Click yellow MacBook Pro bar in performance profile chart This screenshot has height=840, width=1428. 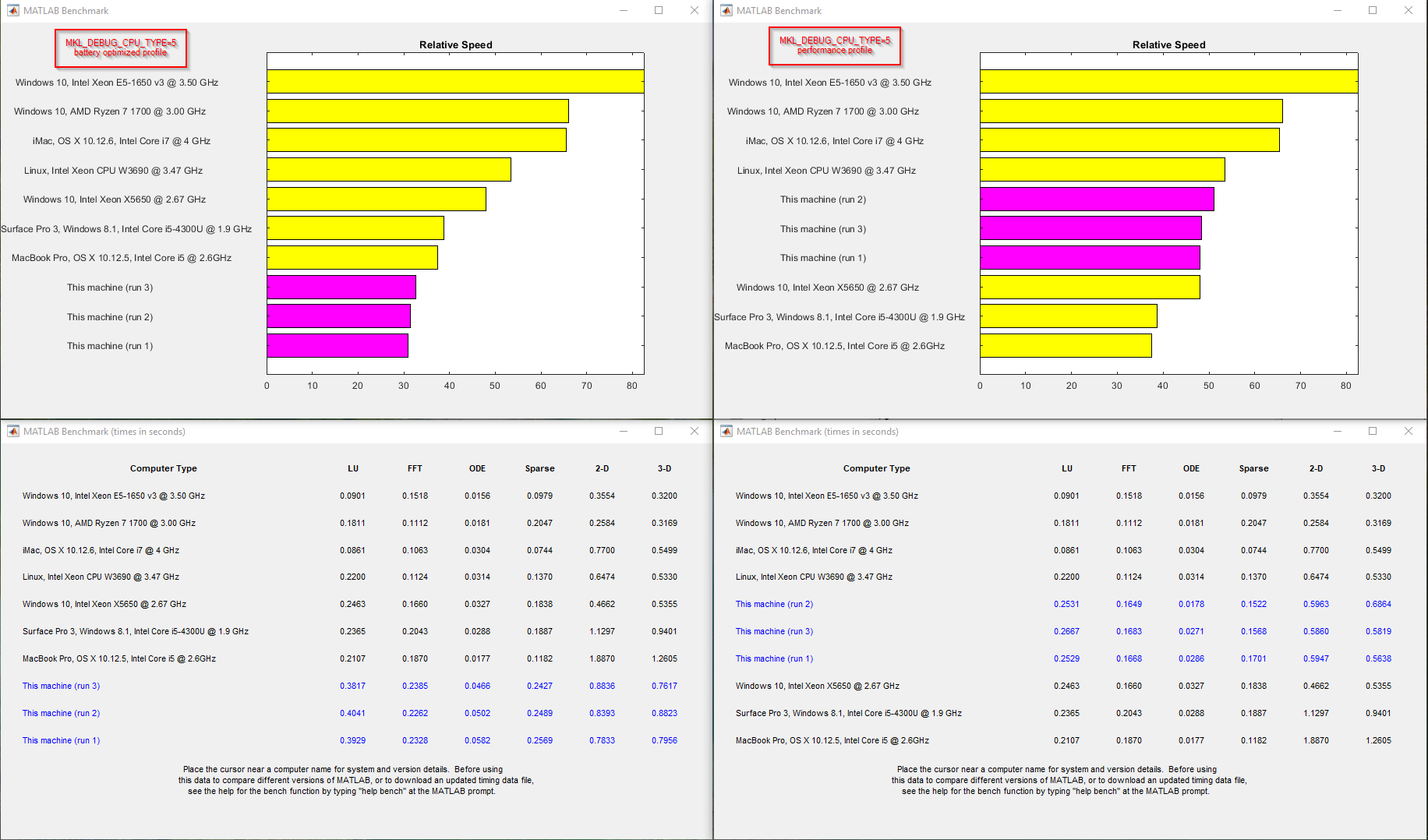click(1066, 345)
